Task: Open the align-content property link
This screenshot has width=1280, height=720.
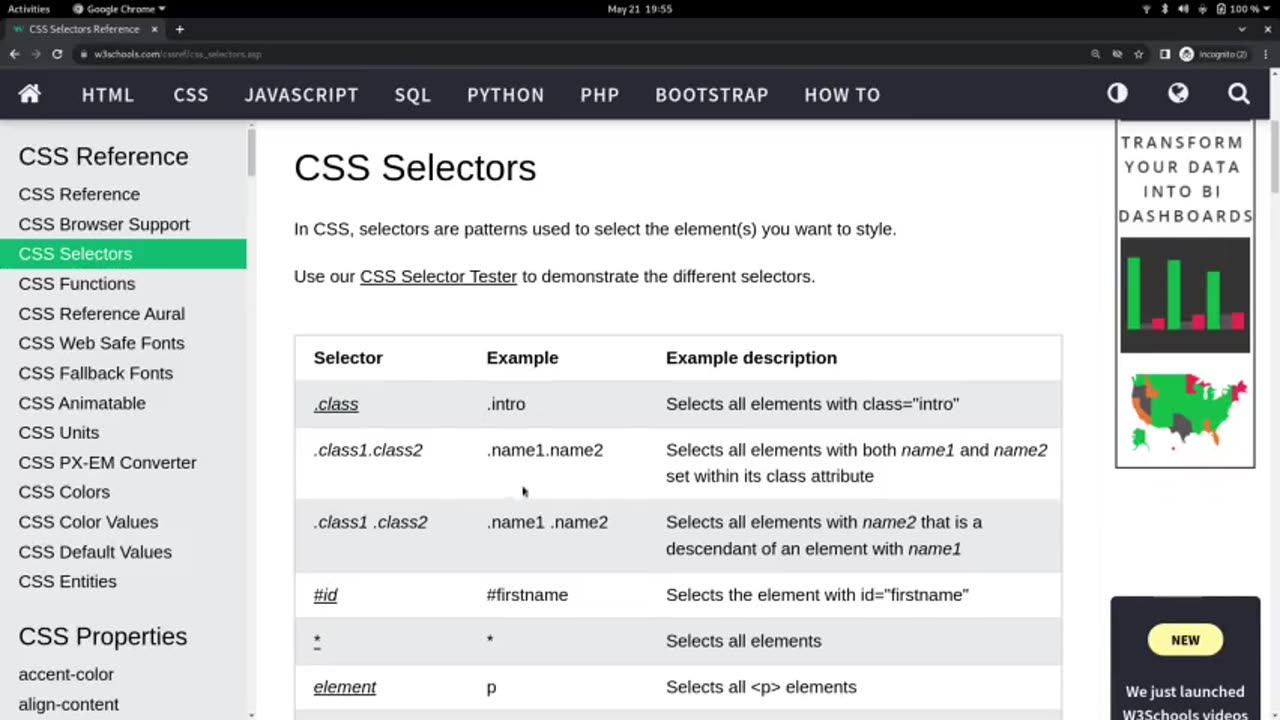Action: [x=68, y=705]
